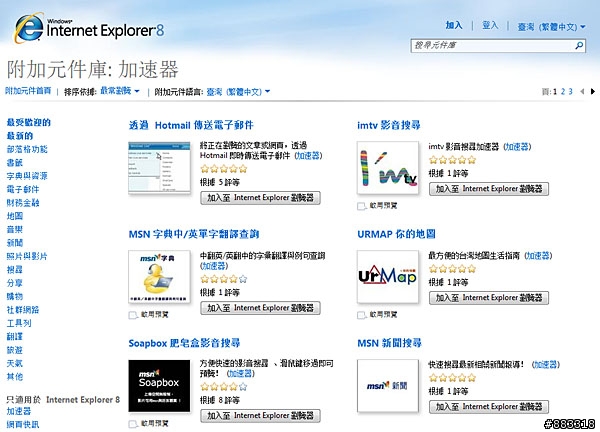Image resolution: width=600 pixels, height=432 pixels.
Task: Open the 附加元件語言 dropdown
Action: click(238, 92)
